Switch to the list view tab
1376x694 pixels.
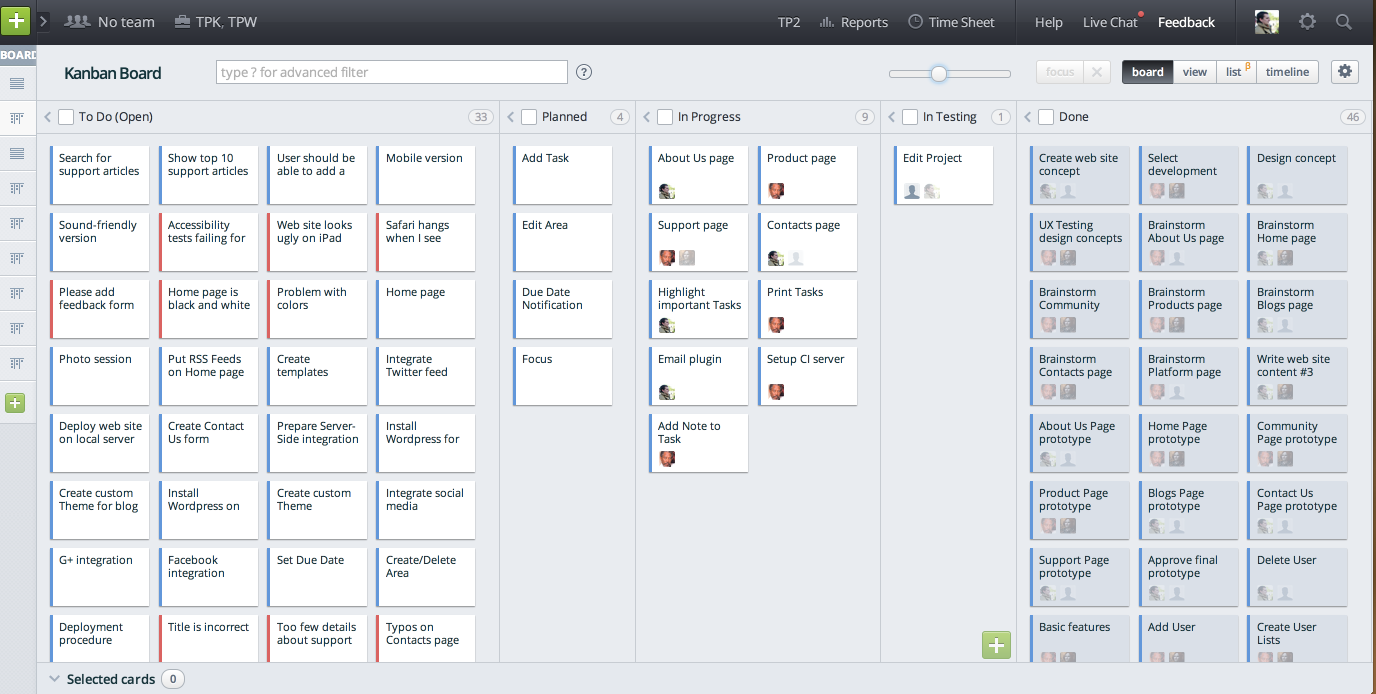(1235, 72)
